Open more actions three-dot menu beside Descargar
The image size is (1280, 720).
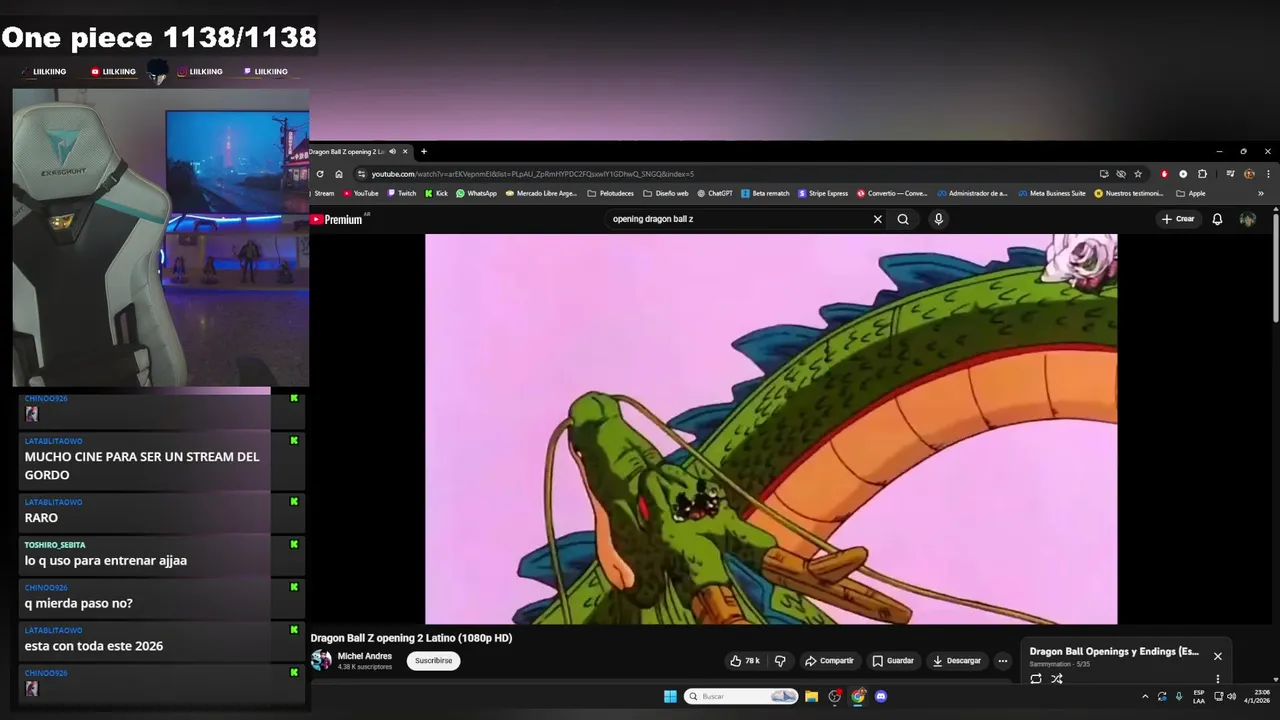point(1002,661)
